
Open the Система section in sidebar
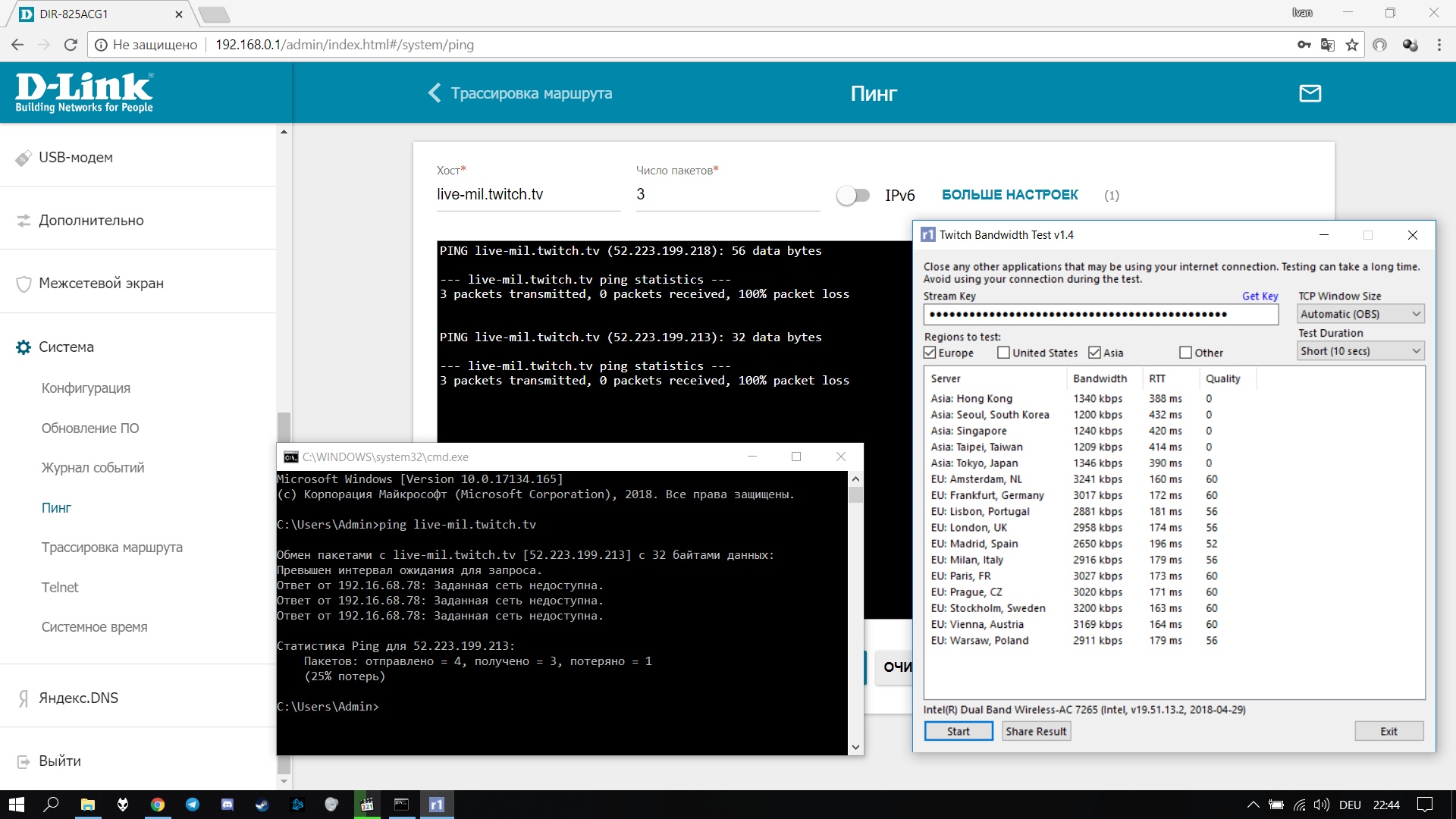click(x=67, y=347)
